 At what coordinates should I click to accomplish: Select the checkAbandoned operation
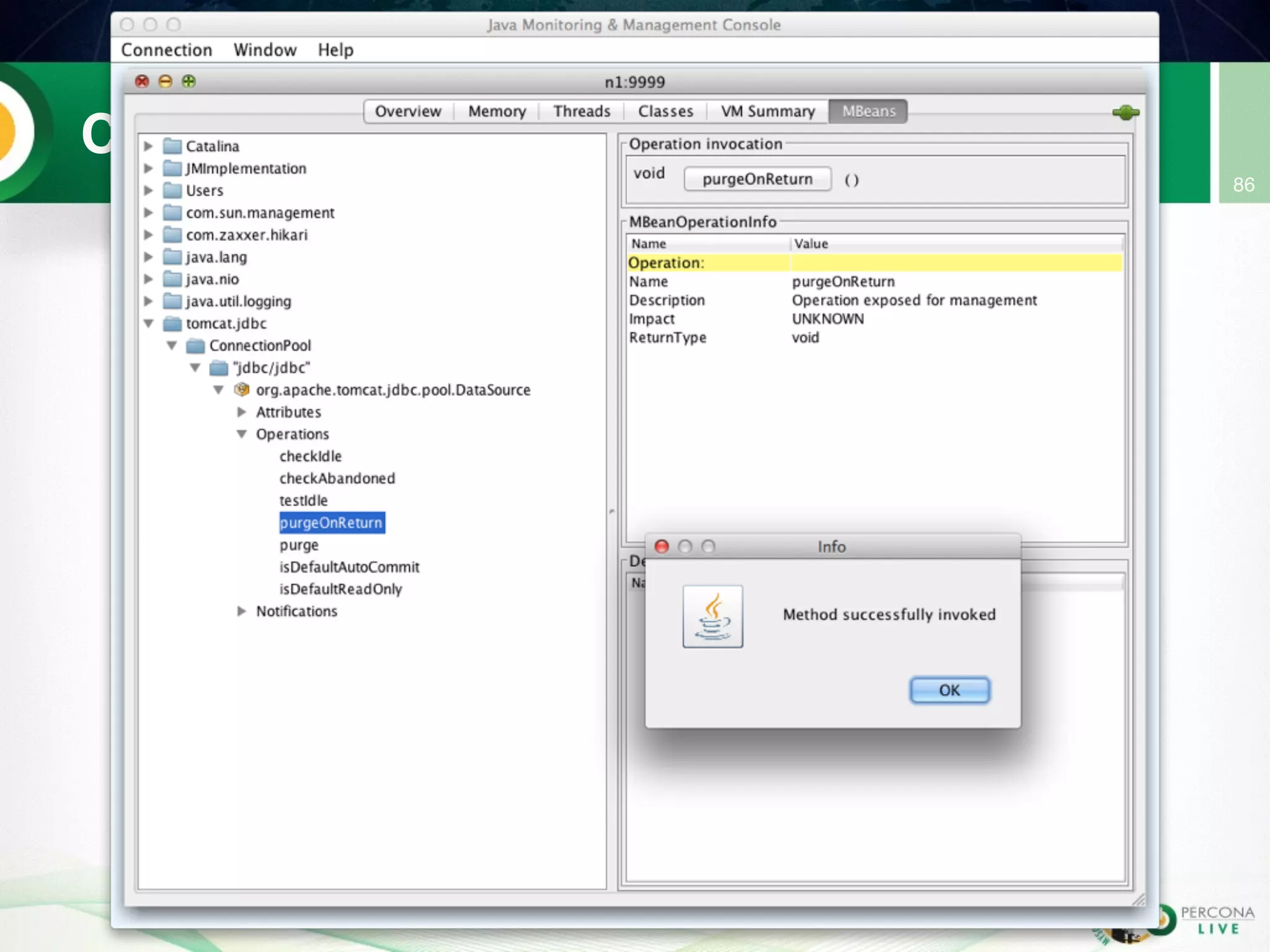(x=337, y=478)
